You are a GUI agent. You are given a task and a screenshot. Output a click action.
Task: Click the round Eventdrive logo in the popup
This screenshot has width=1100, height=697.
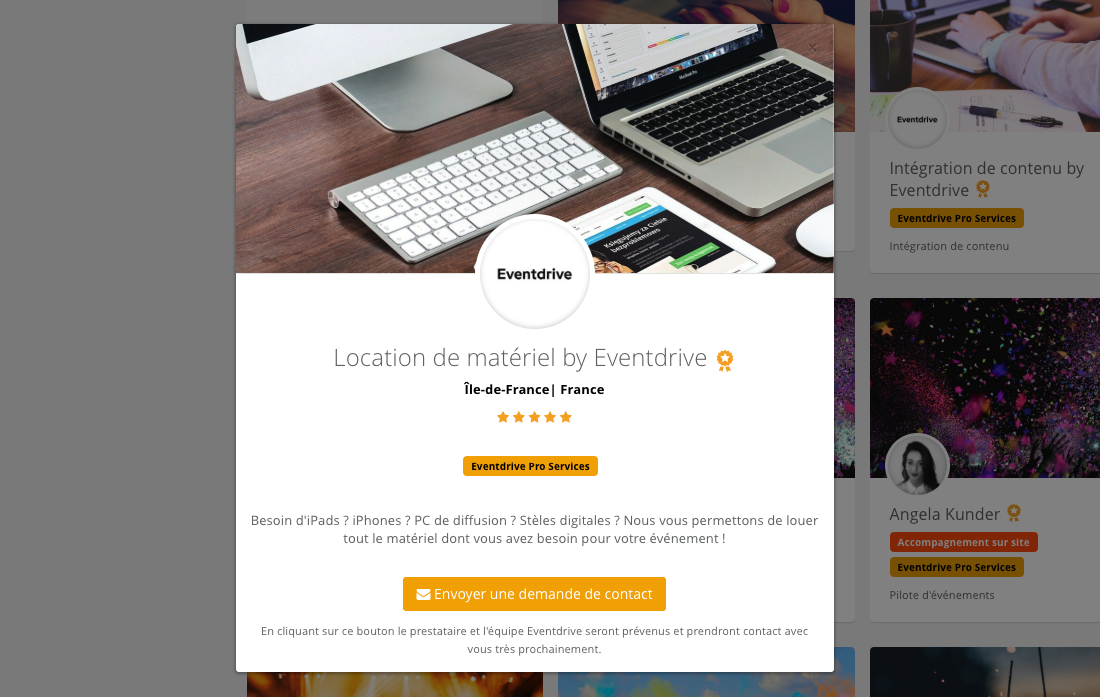click(535, 273)
